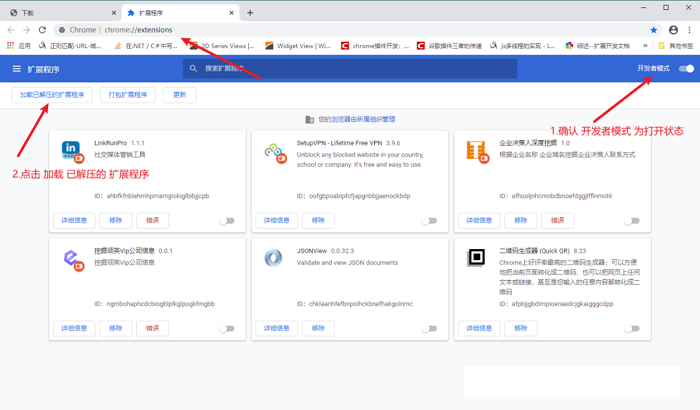Click the Quick QR extension icon
700x410 pixels.
(x=476, y=257)
